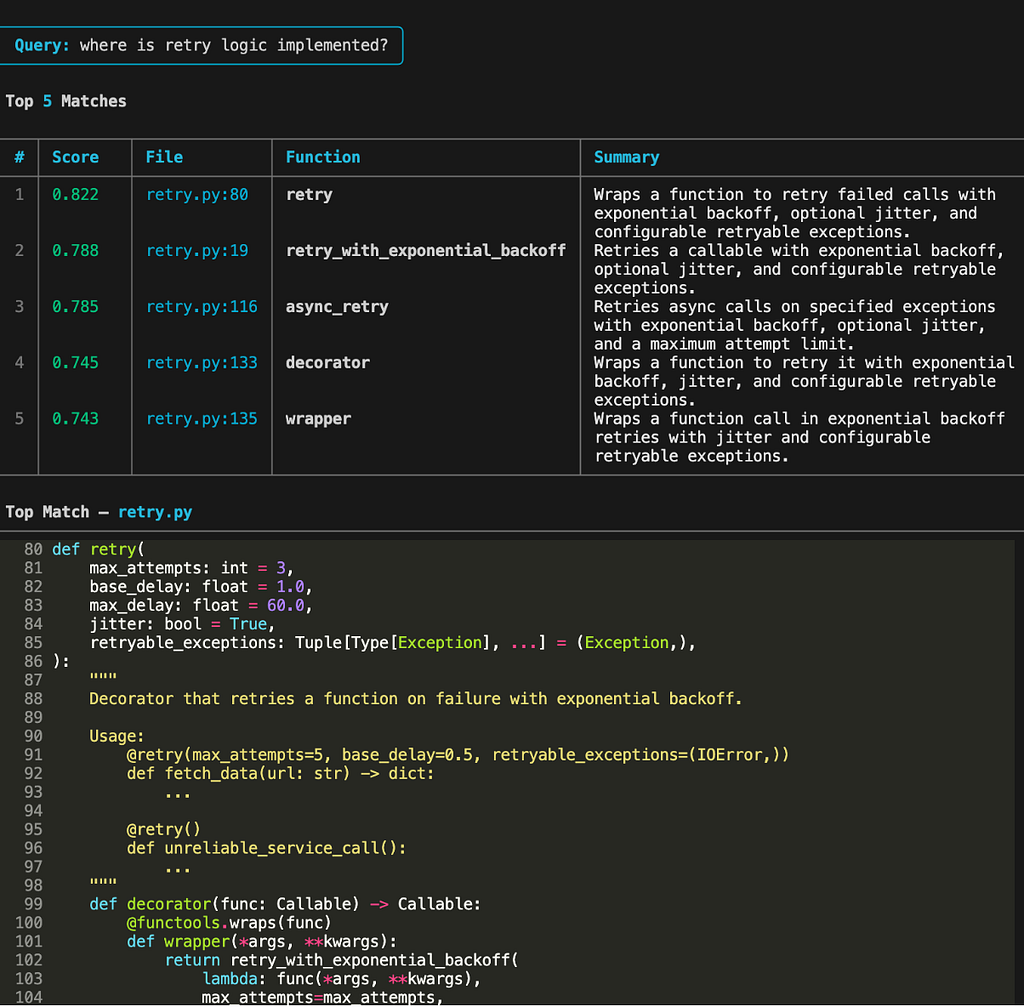Open file link retry.py:80
Screen dimensions: 1024x1007
(x=197, y=195)
